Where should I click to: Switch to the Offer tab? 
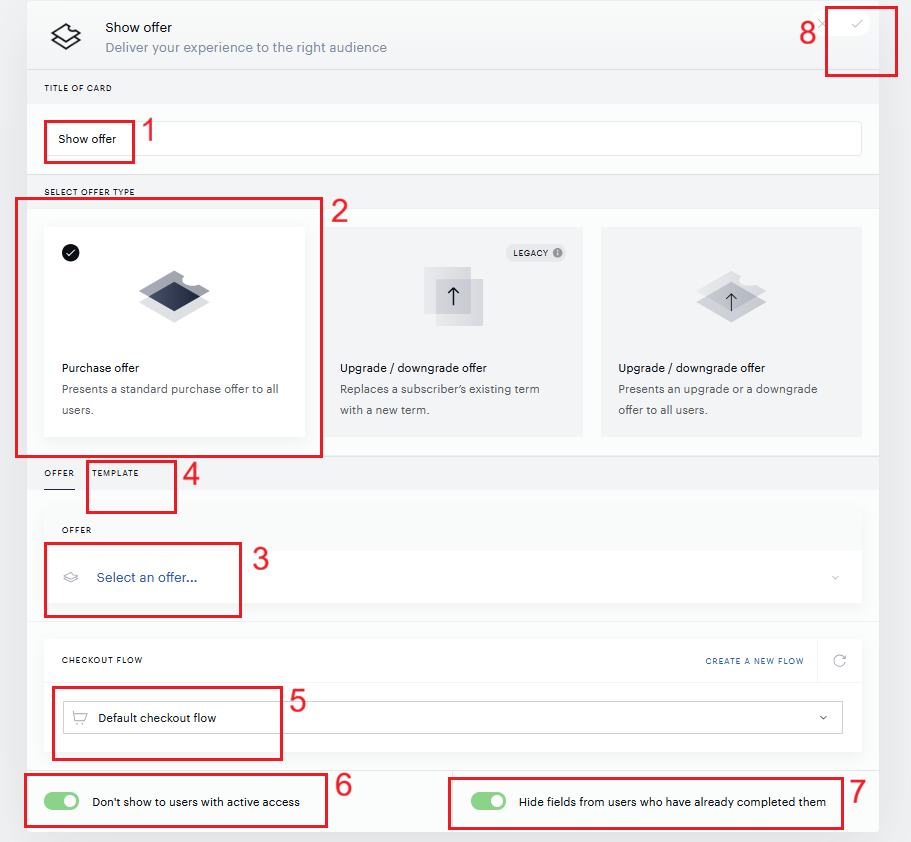59,473
